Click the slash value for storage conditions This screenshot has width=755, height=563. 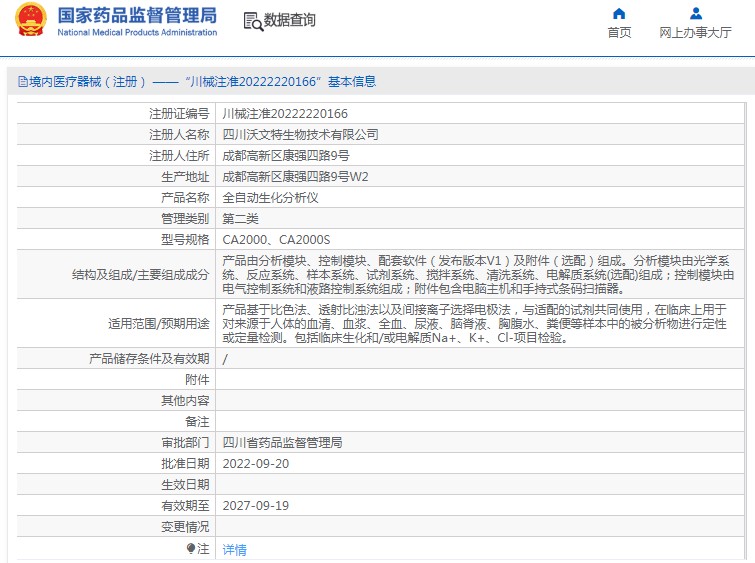click(225, 359)
